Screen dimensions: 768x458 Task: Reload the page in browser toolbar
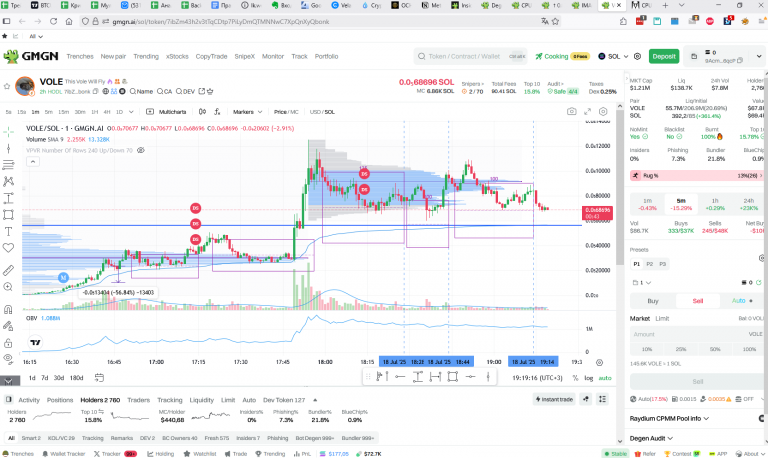coord(53,22)
